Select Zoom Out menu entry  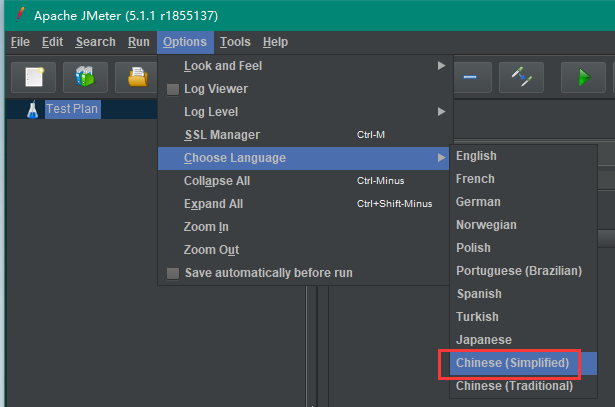coord(303,250)
